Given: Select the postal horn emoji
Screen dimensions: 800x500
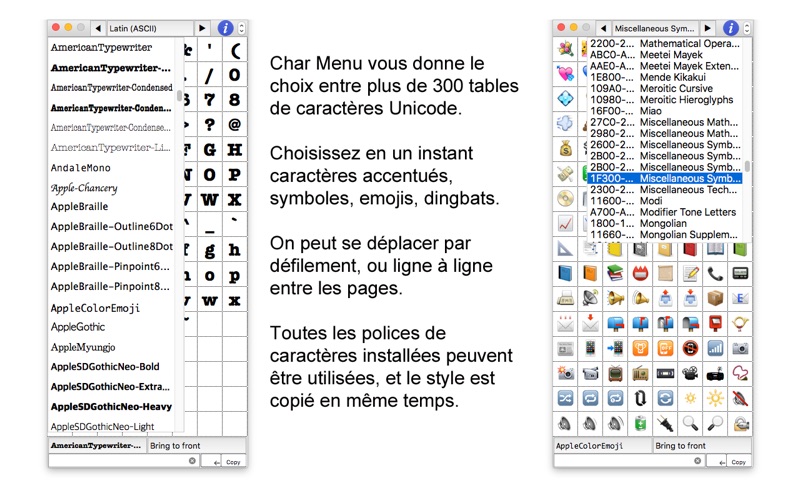Looking at the screenshot, I should point(740,323).
